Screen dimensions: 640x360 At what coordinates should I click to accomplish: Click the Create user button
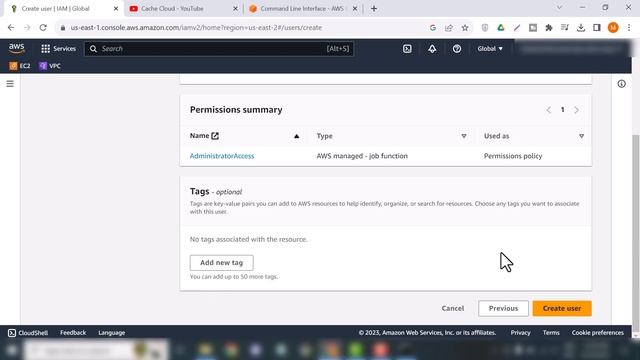[x=562, y=309]
